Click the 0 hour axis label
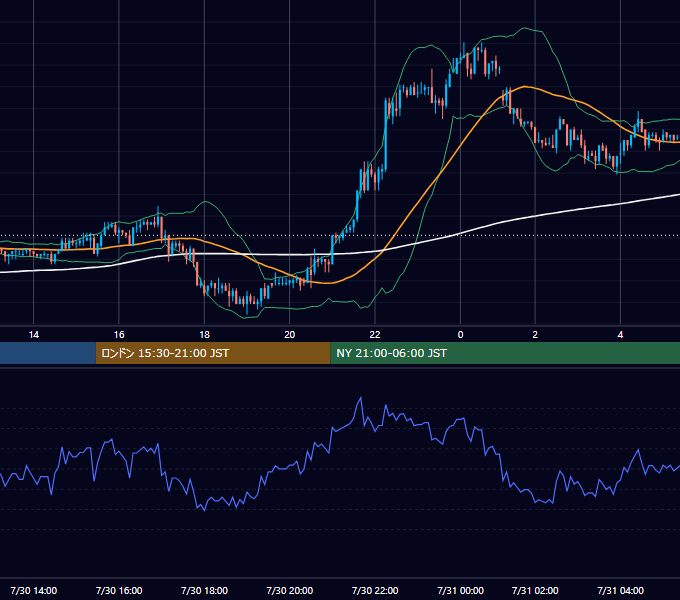Viewport: 680px width, 600px height. (x=461, y=334)
